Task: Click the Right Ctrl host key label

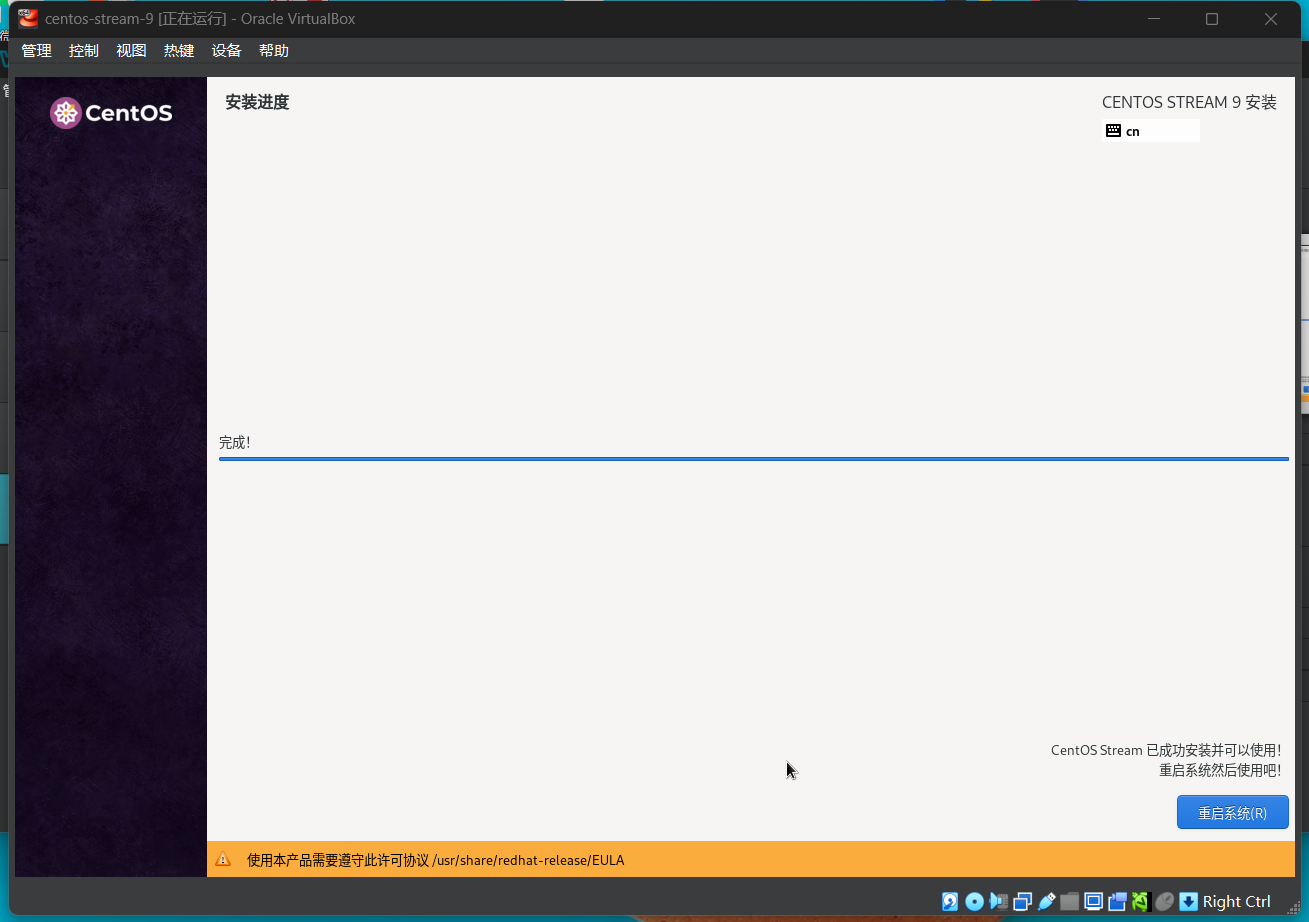Action: [x=1237, y=902]
